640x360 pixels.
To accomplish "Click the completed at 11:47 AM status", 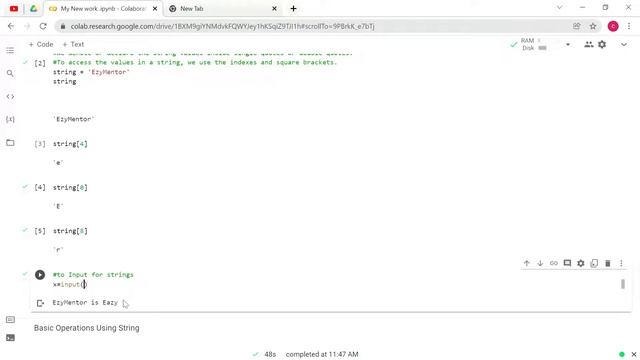I will click(322, 354).
